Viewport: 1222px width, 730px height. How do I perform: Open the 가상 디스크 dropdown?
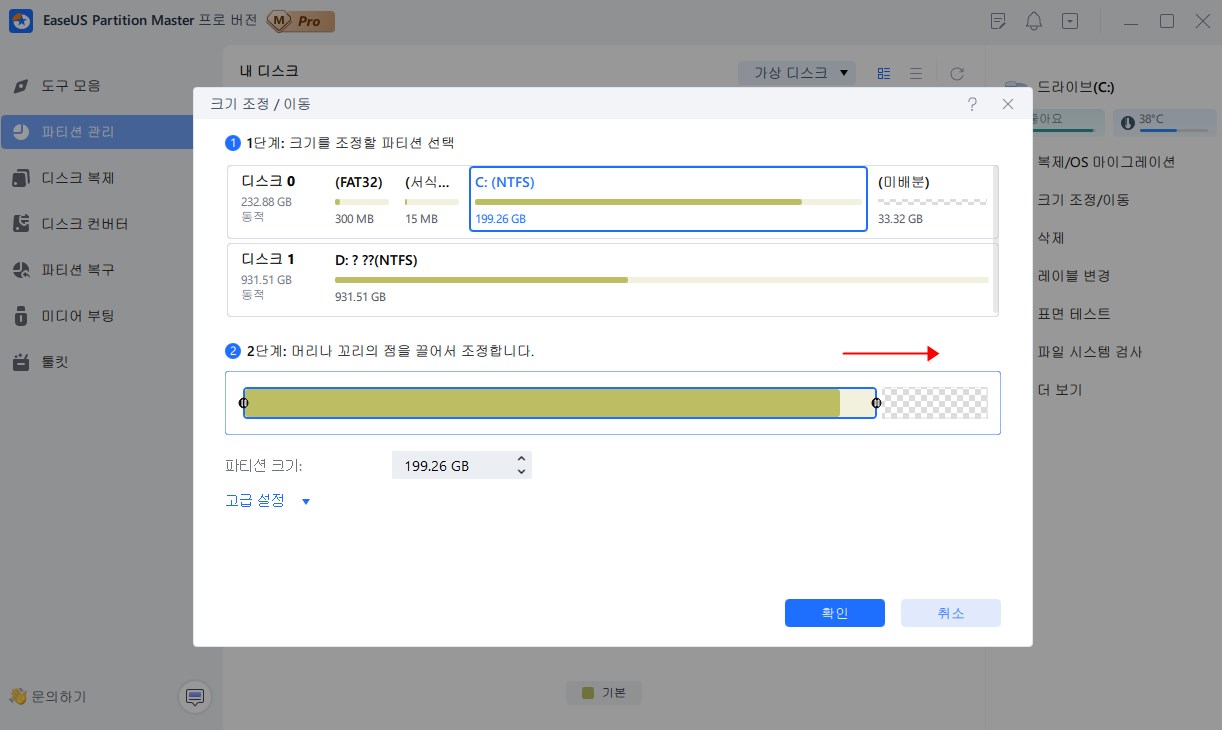pyautogui.click(x=797, y=72)
